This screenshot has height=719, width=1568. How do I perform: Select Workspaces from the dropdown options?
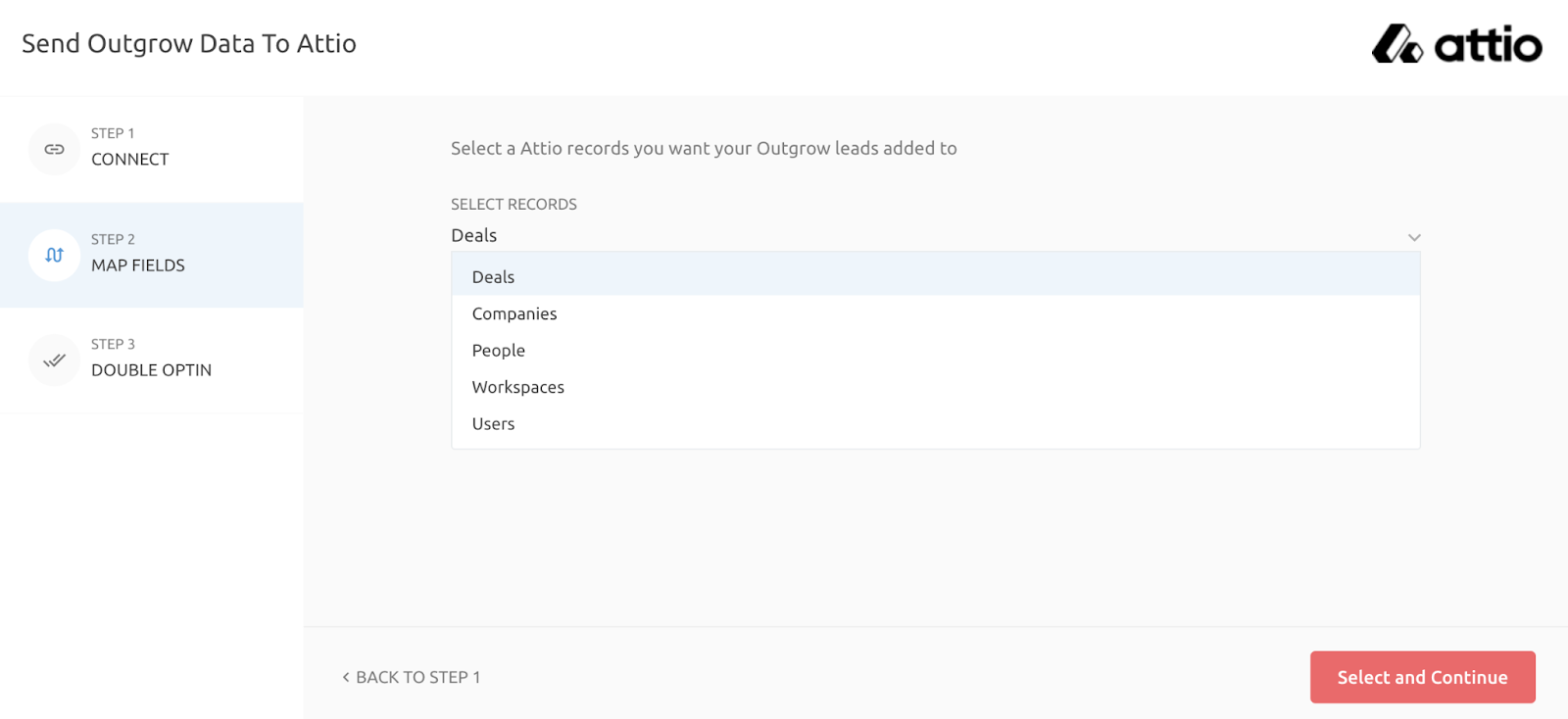[x=518, y=387]
